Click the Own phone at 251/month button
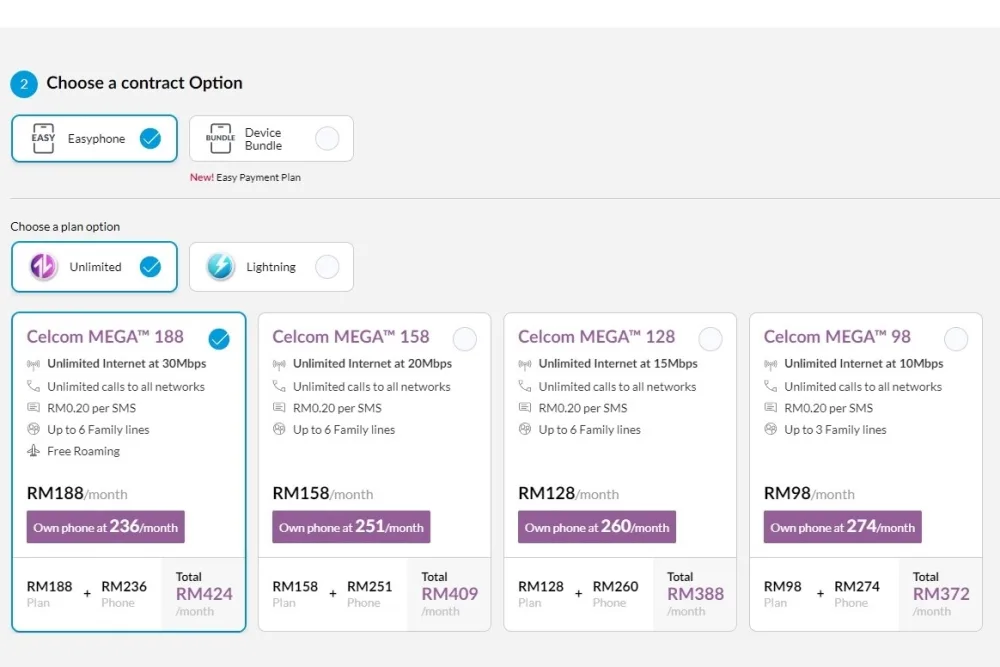This screenshot has height=667, width=1000. pos(351,527)
